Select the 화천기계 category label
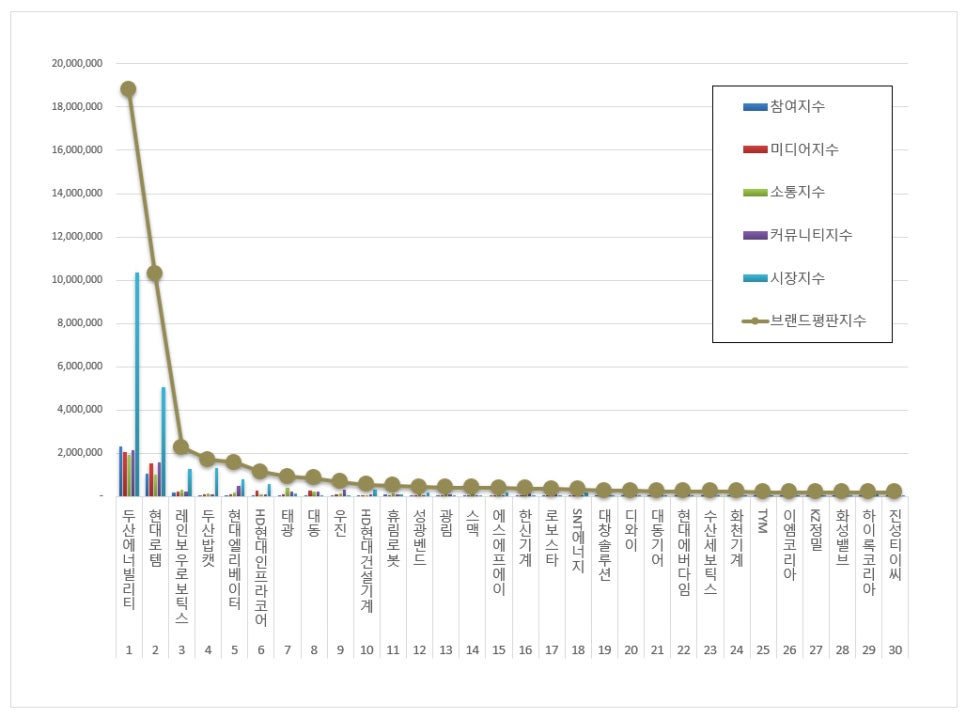966x719 pixels. point(737,538)
